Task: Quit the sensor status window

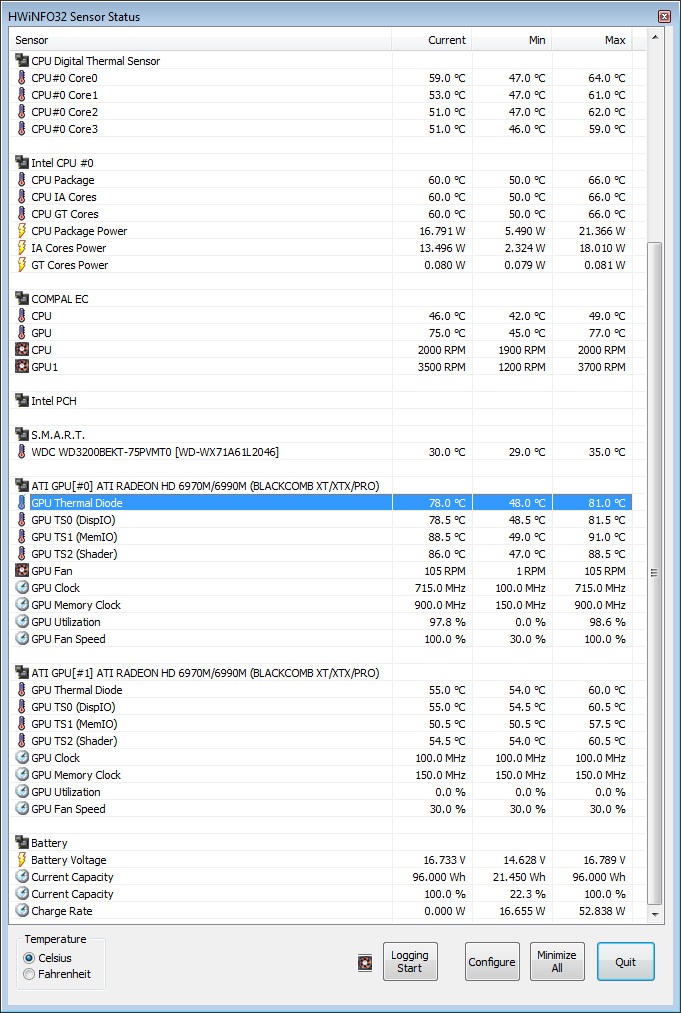Action: tap(625, 962)
